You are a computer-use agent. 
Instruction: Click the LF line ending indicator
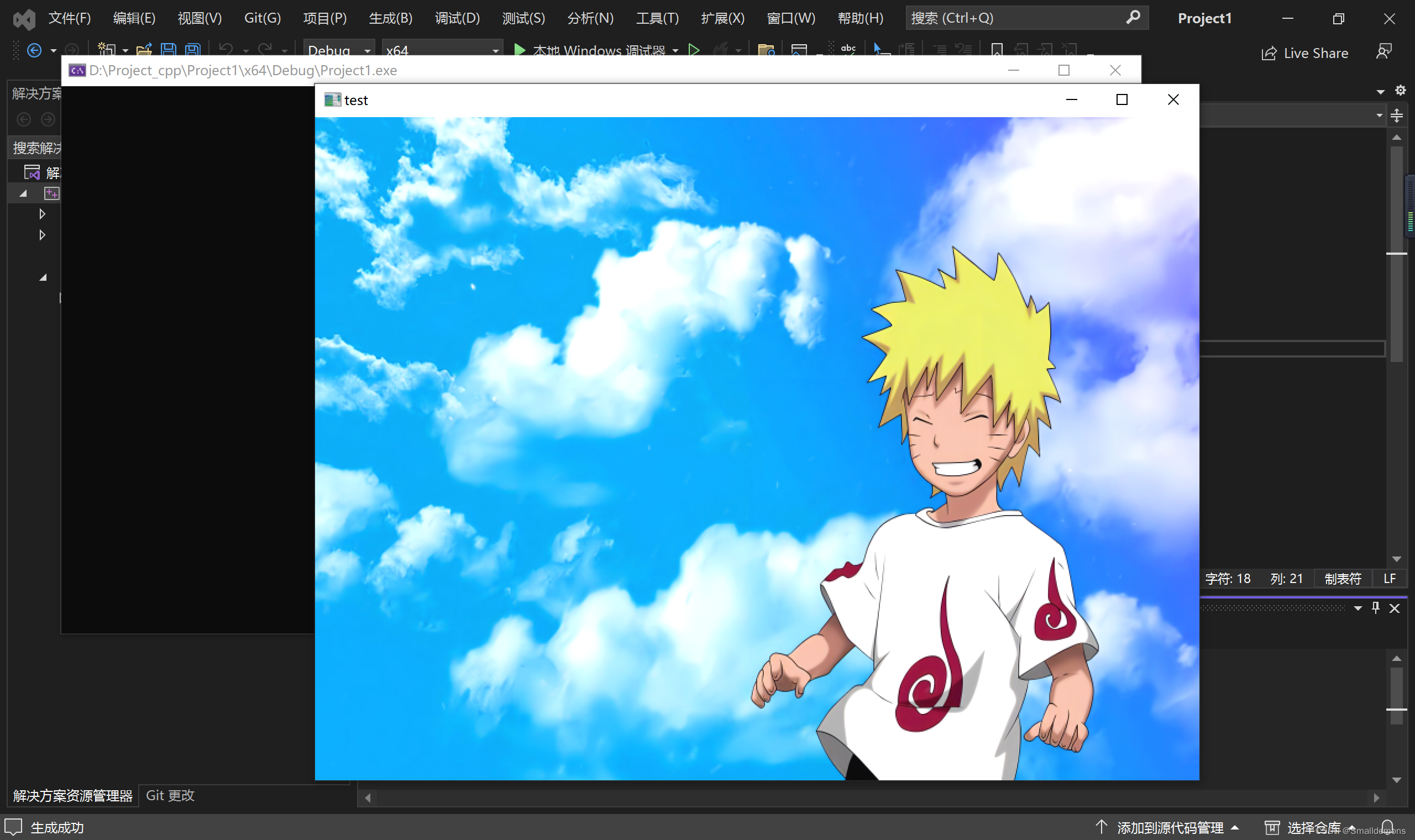coord(1390,579)
